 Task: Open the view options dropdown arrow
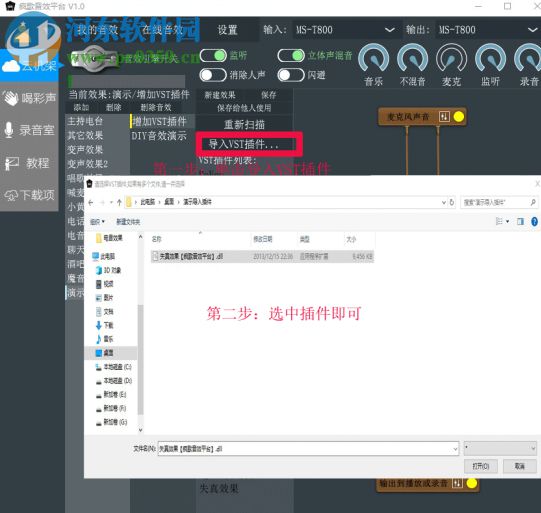click(x=507, y=221)
